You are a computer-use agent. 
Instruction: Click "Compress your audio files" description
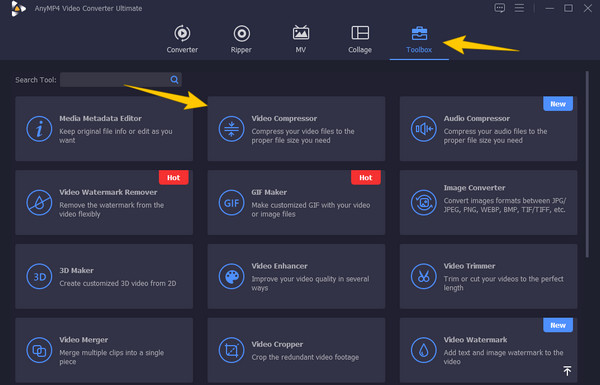click(495, 136)
